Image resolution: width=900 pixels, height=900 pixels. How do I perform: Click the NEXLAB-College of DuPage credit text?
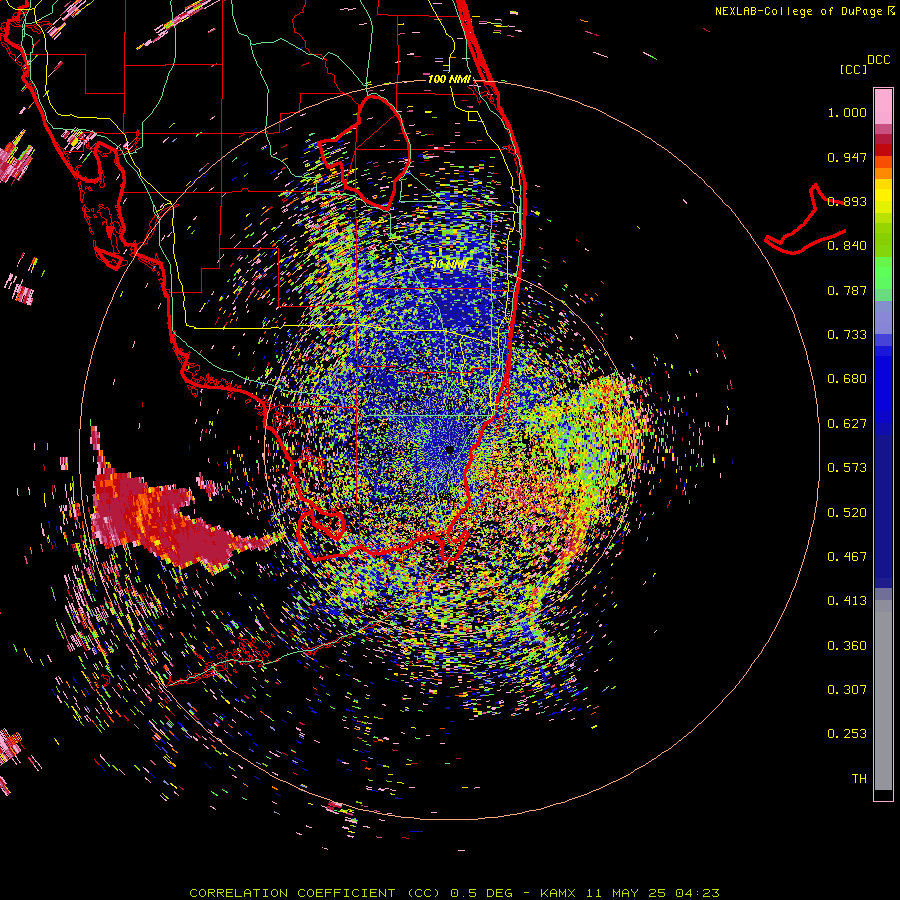[x=804, y=11]
